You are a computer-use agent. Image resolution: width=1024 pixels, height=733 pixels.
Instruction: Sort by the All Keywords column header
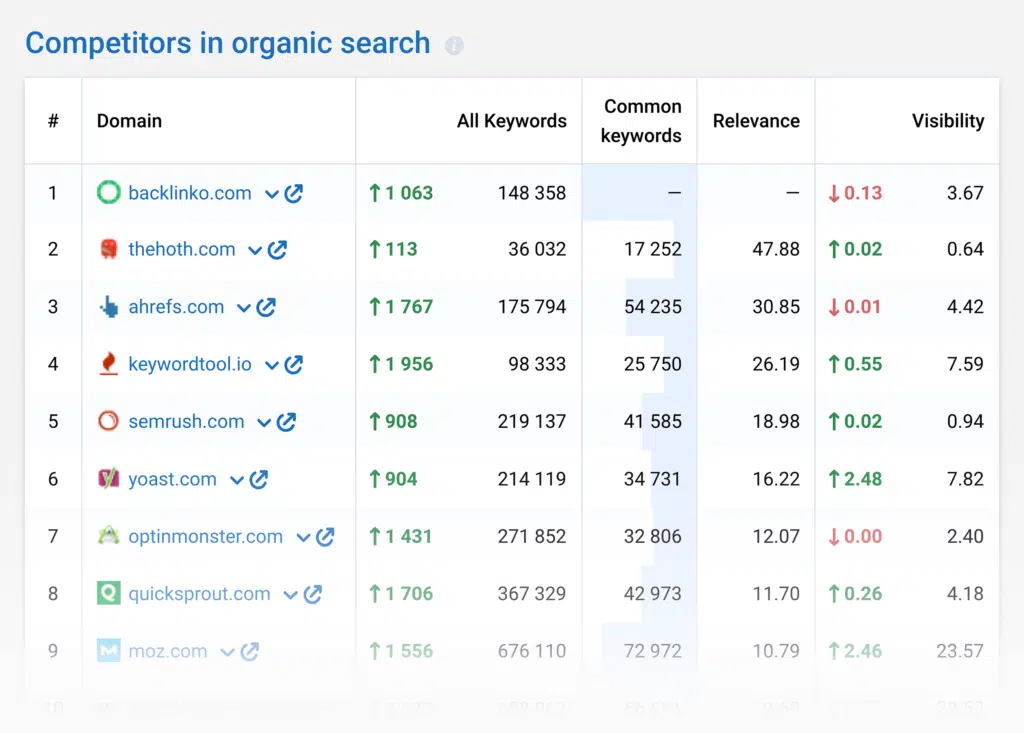[511, 121]
